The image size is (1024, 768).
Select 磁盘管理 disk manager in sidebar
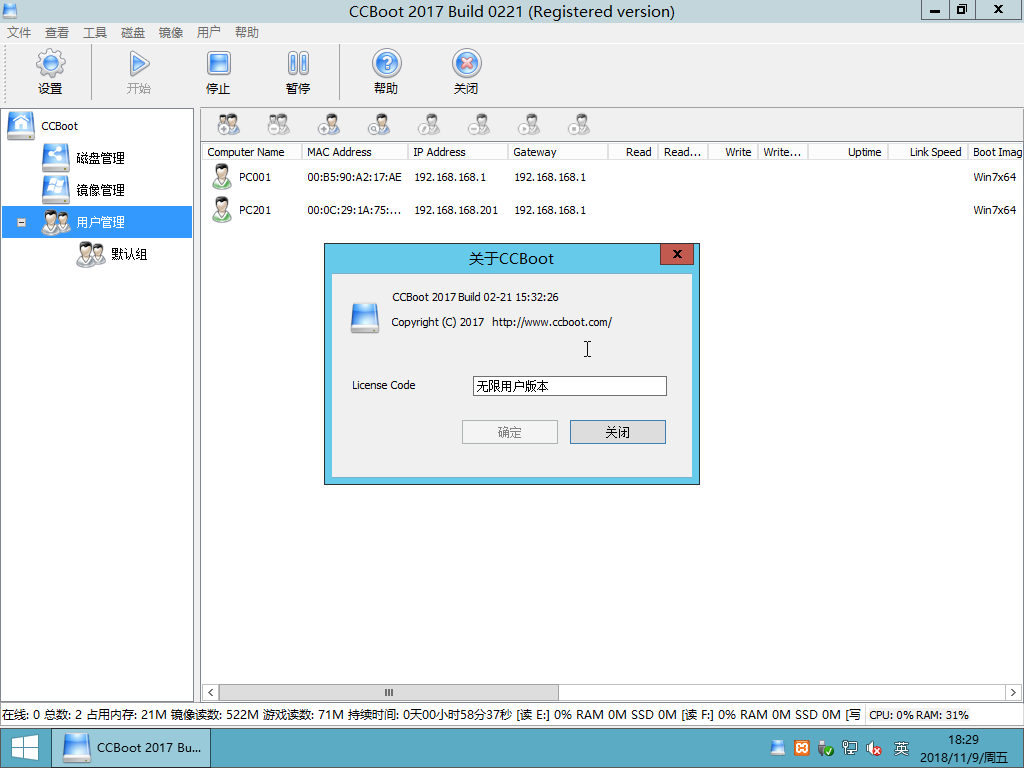tap(99, 158)
